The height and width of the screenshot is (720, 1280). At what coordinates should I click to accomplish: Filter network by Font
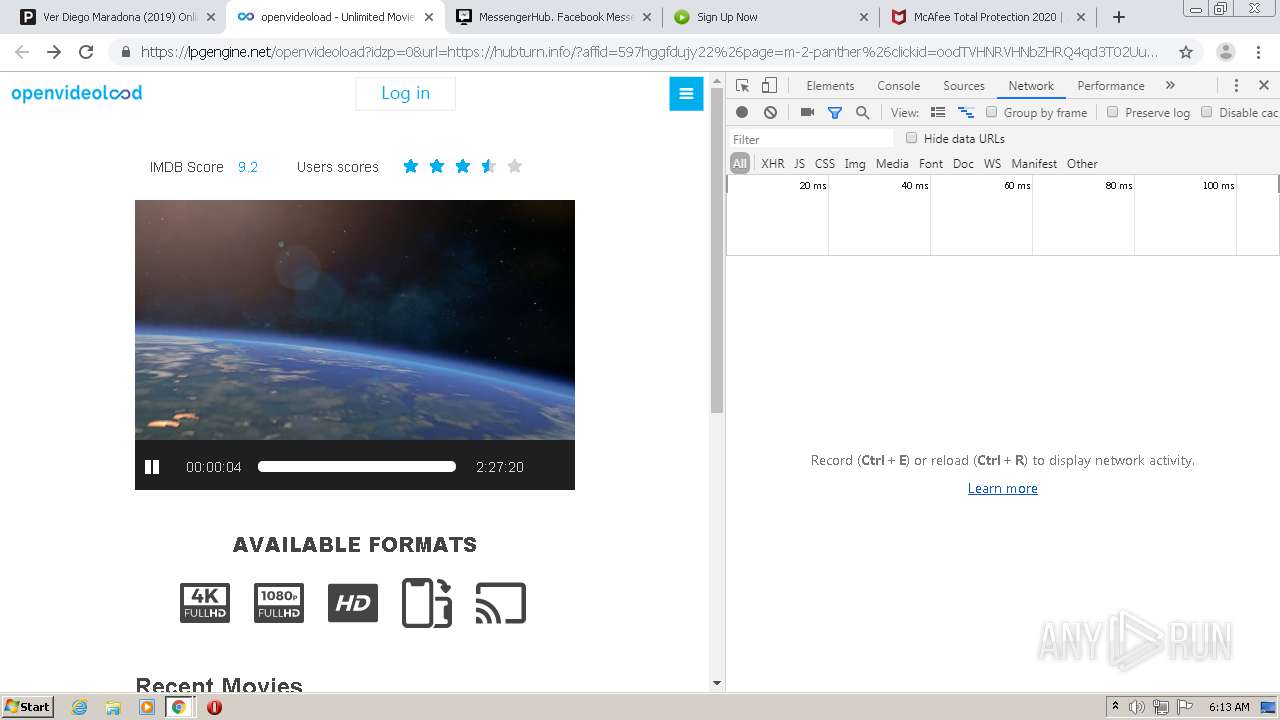pos(931,164)
